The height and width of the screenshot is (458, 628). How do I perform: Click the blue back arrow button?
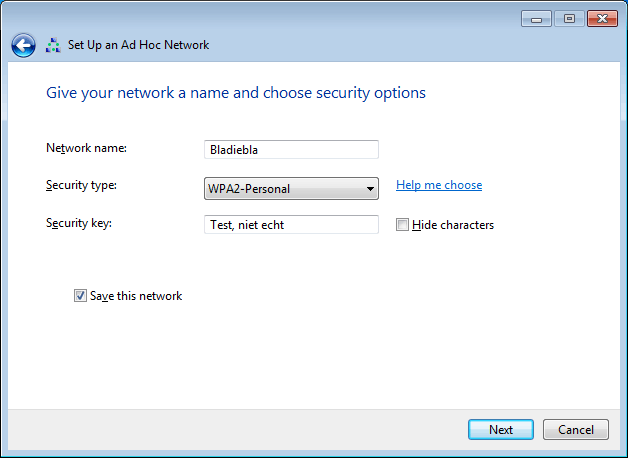(x=23, y=45)
